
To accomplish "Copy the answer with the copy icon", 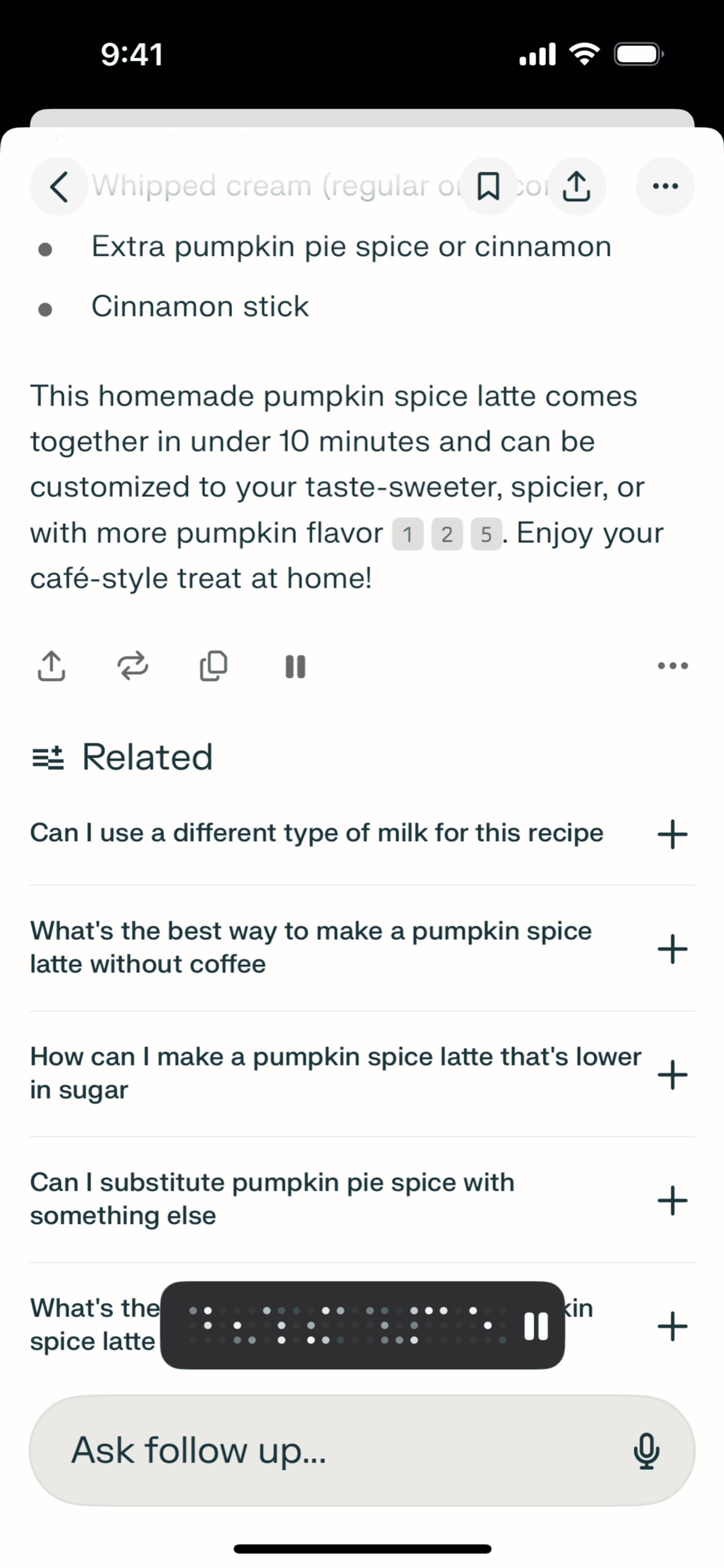I will point(214,666).
